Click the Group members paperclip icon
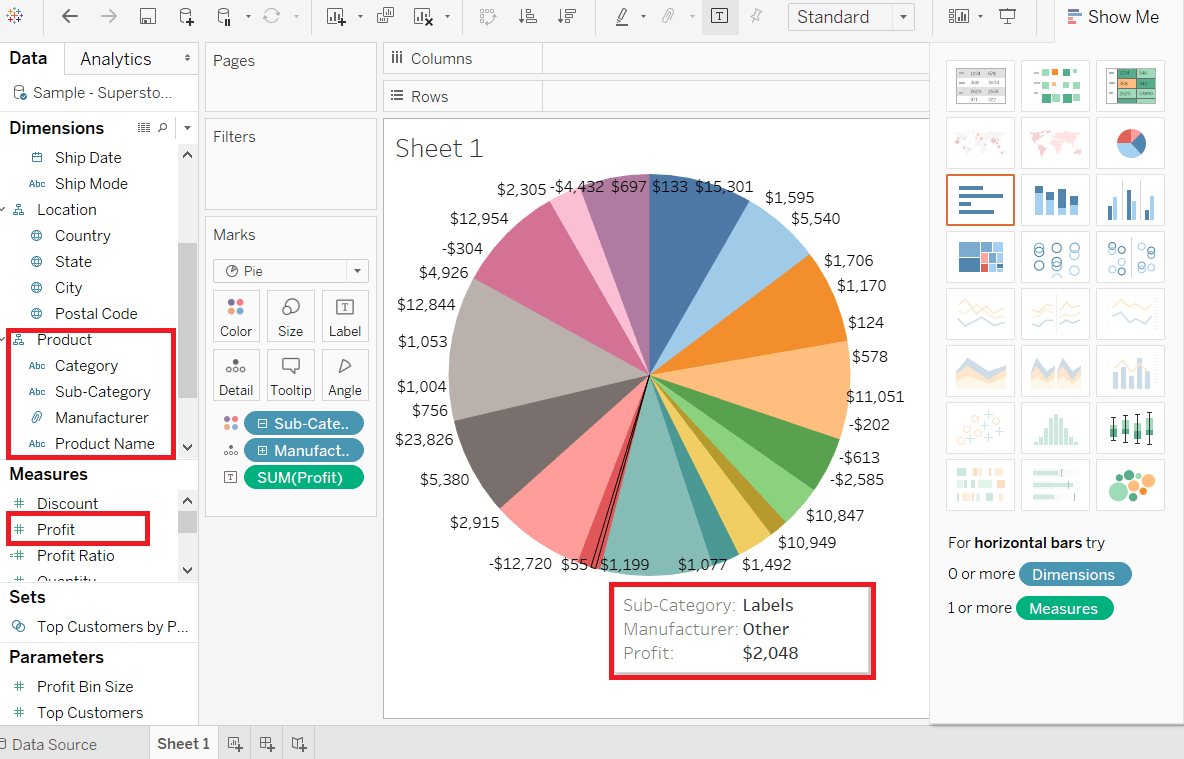This screenshot has width=1184, height=759. click(668, 16)
